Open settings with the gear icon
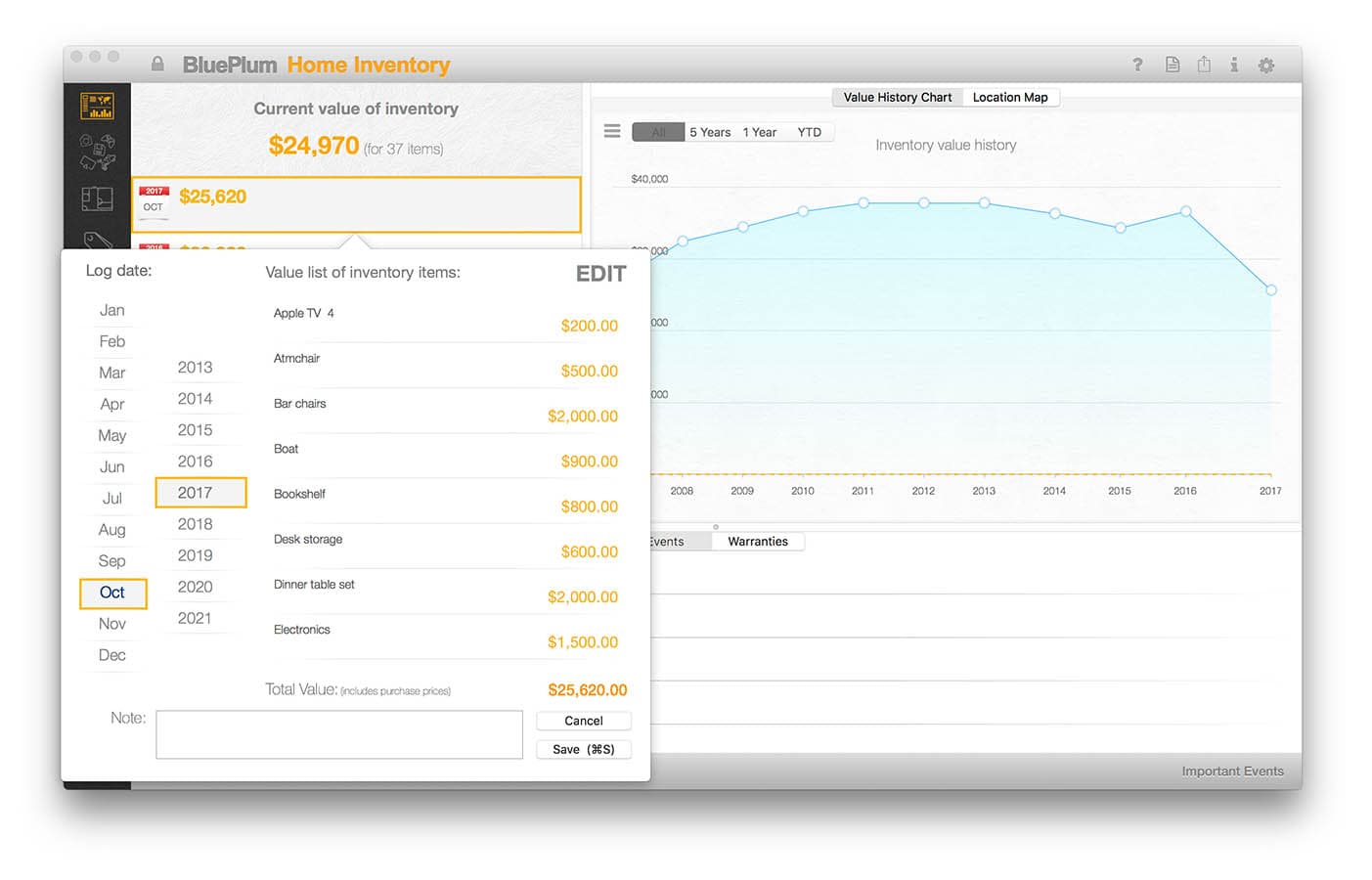 [x=1266, y=66]
